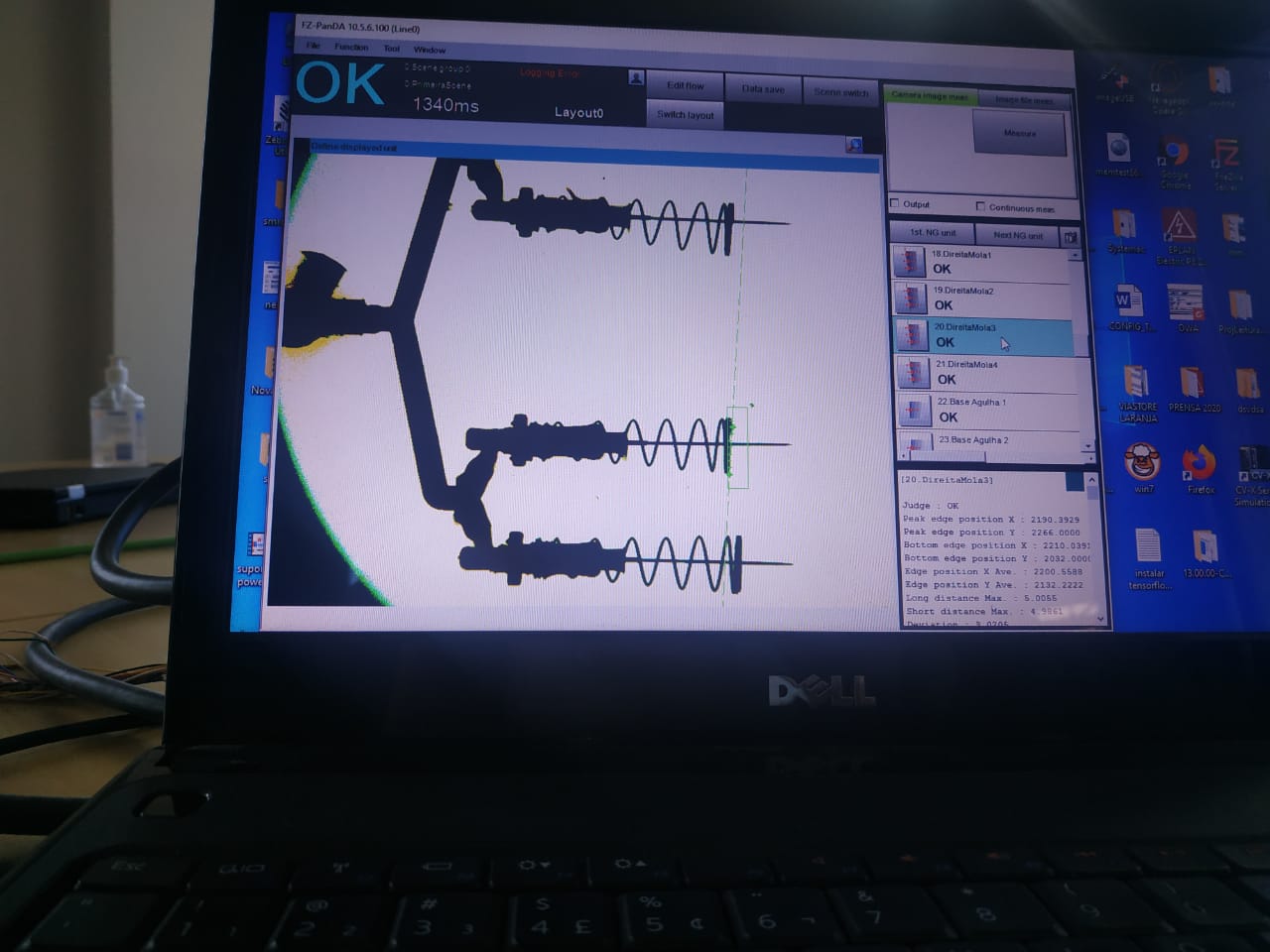Image resolution: width=1270 pixels, height=952 pixels.
Task: Select the 22.Base Agulha 1 result row
Action: click(989, 411)
